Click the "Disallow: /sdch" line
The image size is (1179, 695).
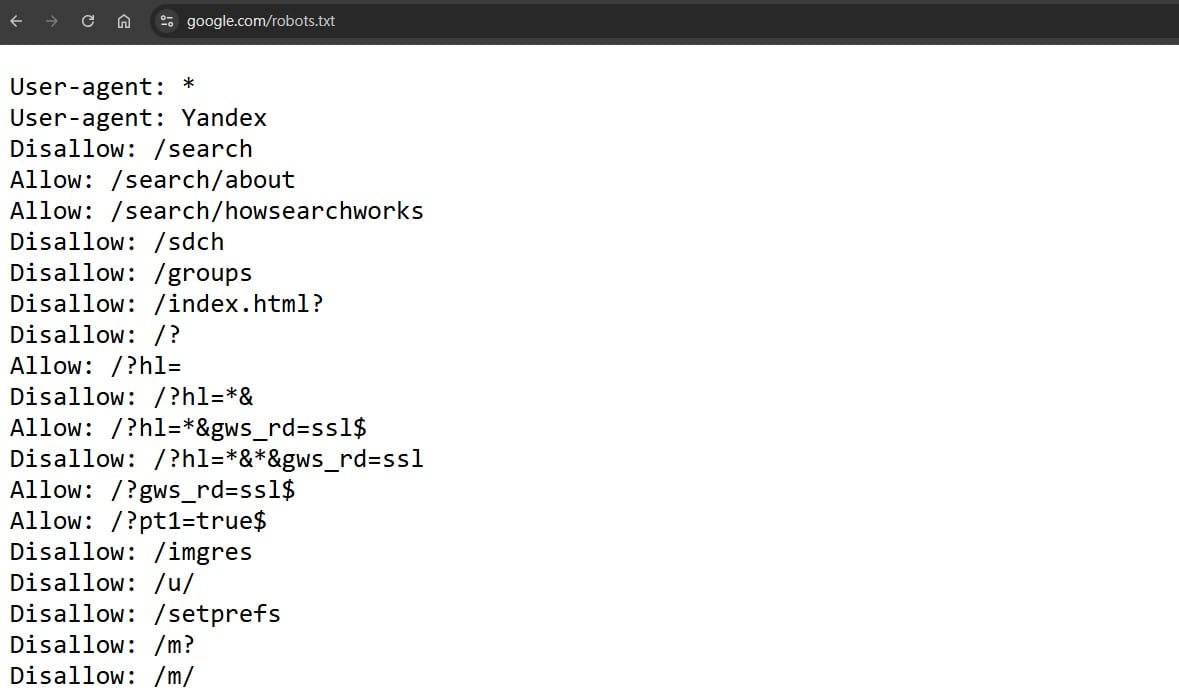point(117,242)
